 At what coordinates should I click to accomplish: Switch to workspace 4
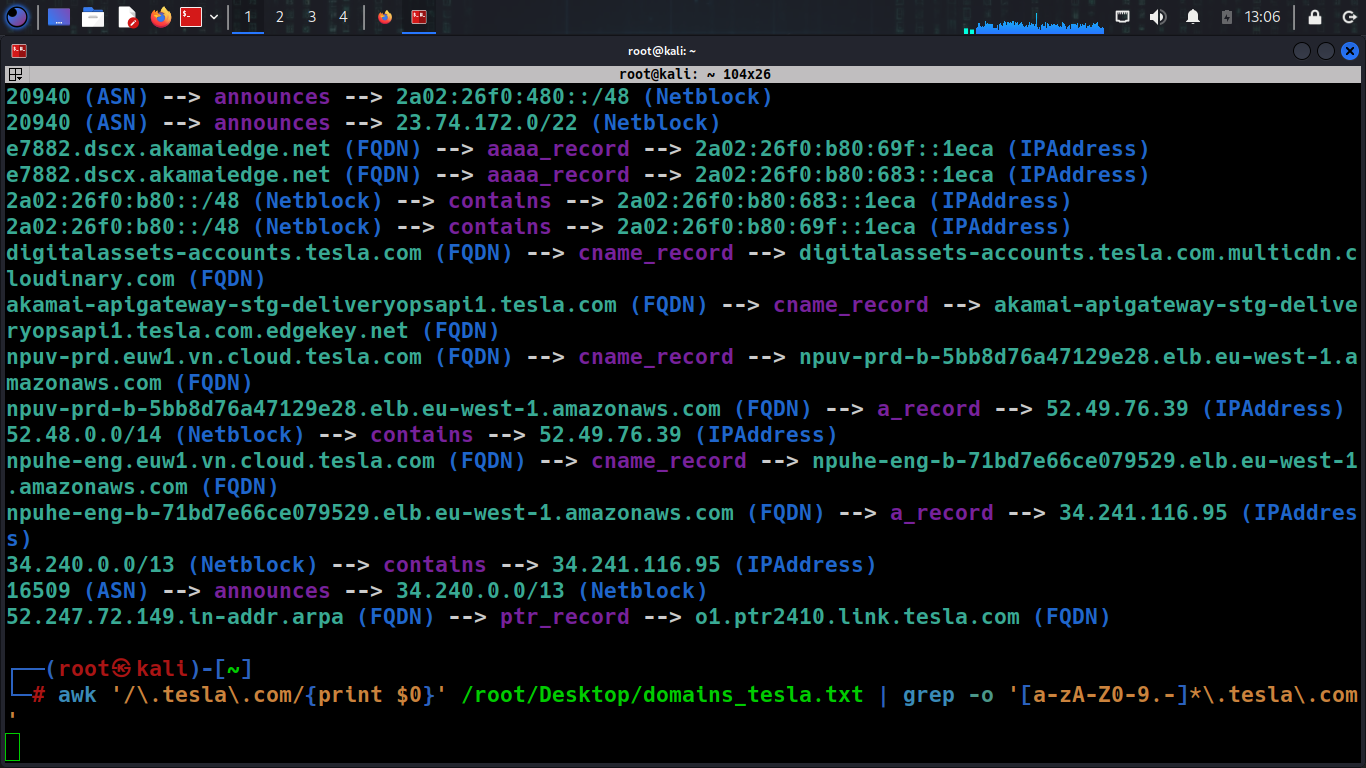point(344,17)
